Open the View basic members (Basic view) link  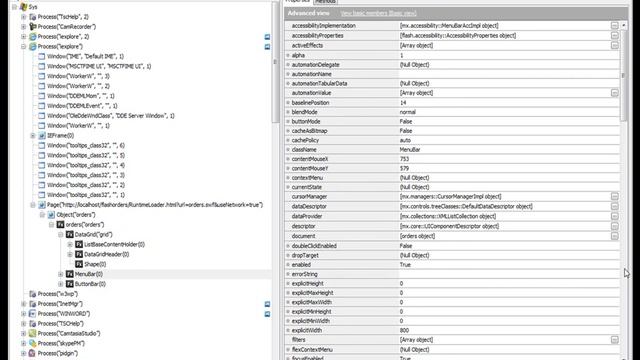click(378, 13)
